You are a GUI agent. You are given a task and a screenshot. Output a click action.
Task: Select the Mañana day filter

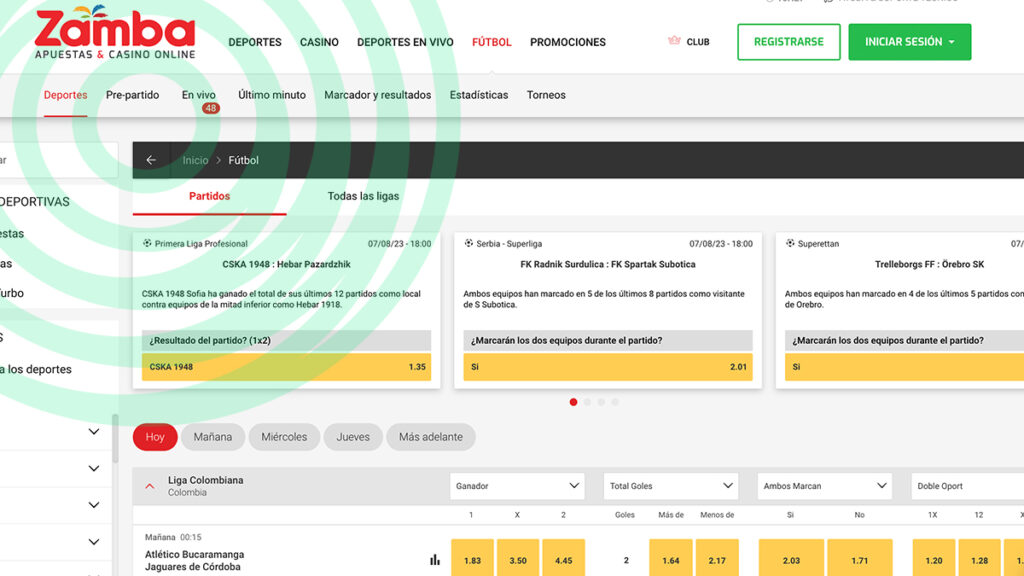click(x=212, y=437)
